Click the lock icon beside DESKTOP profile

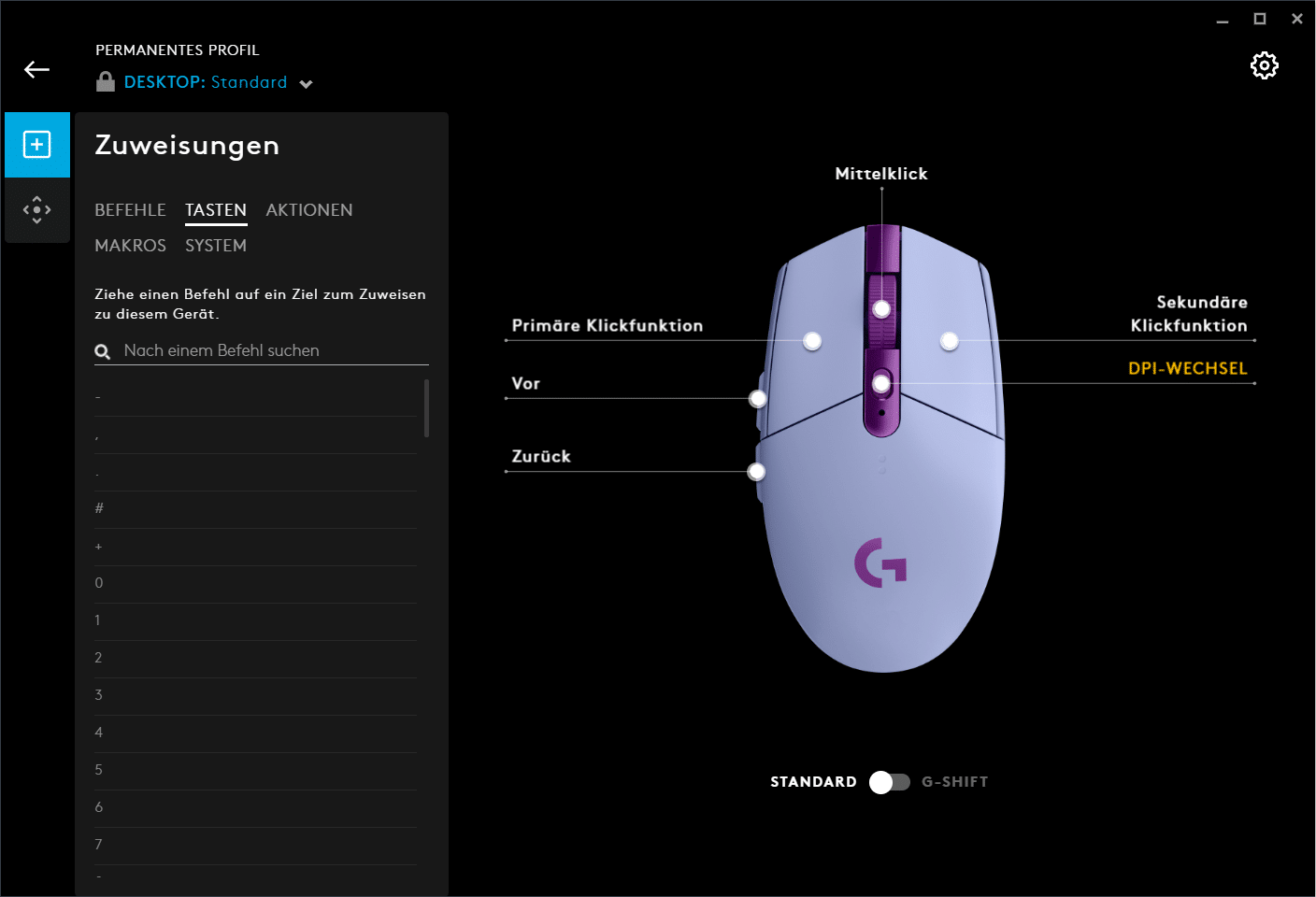[106, 82]
